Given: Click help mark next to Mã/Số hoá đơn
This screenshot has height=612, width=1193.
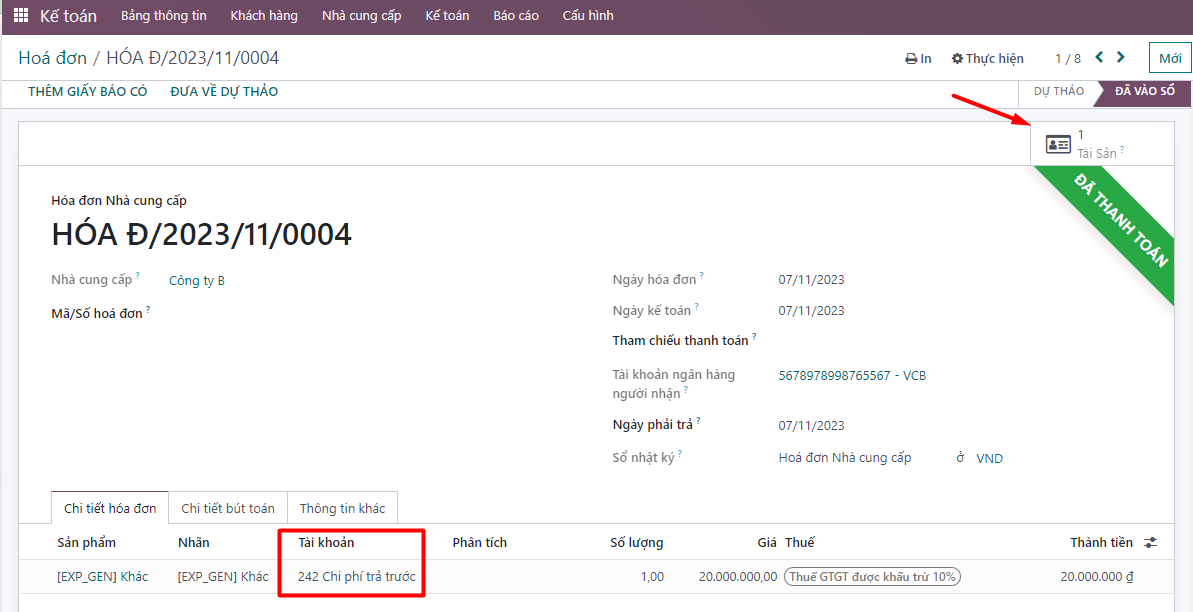Looking at the screenshot, I should tap(148, 308).
